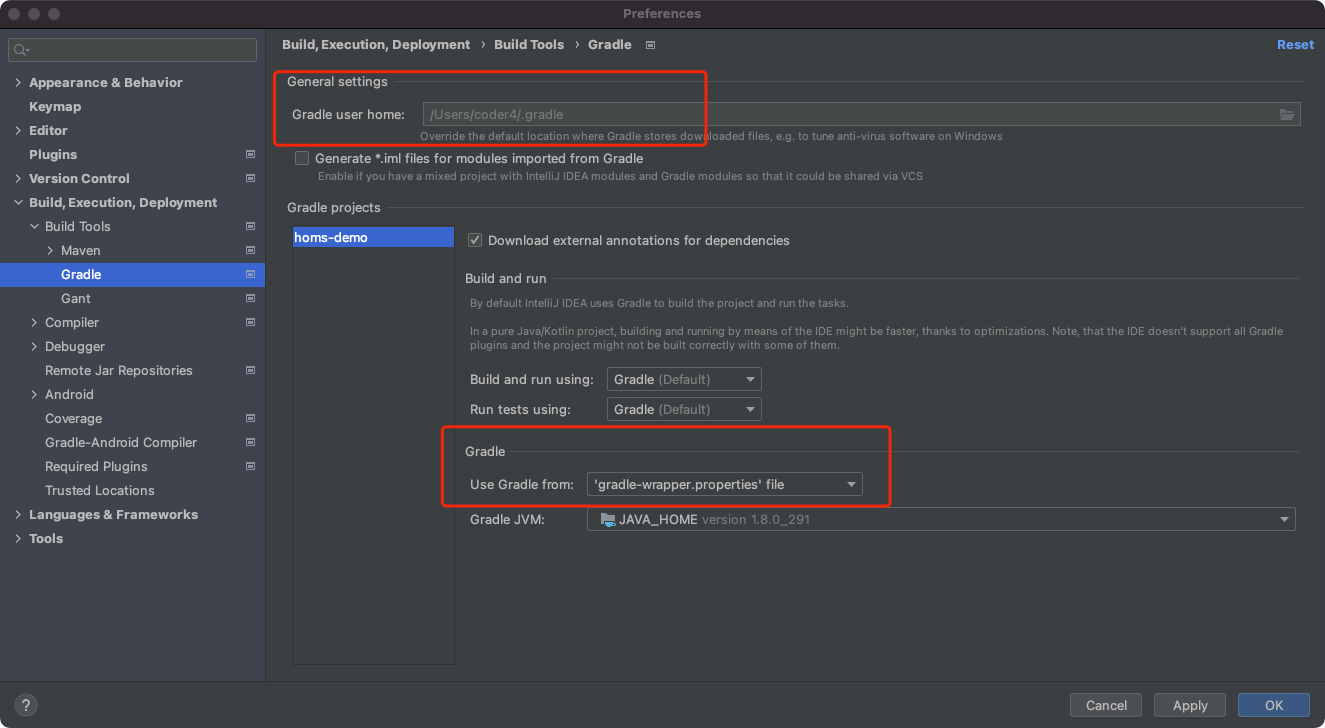Select Required Plugins in the tree

[96, 466]
